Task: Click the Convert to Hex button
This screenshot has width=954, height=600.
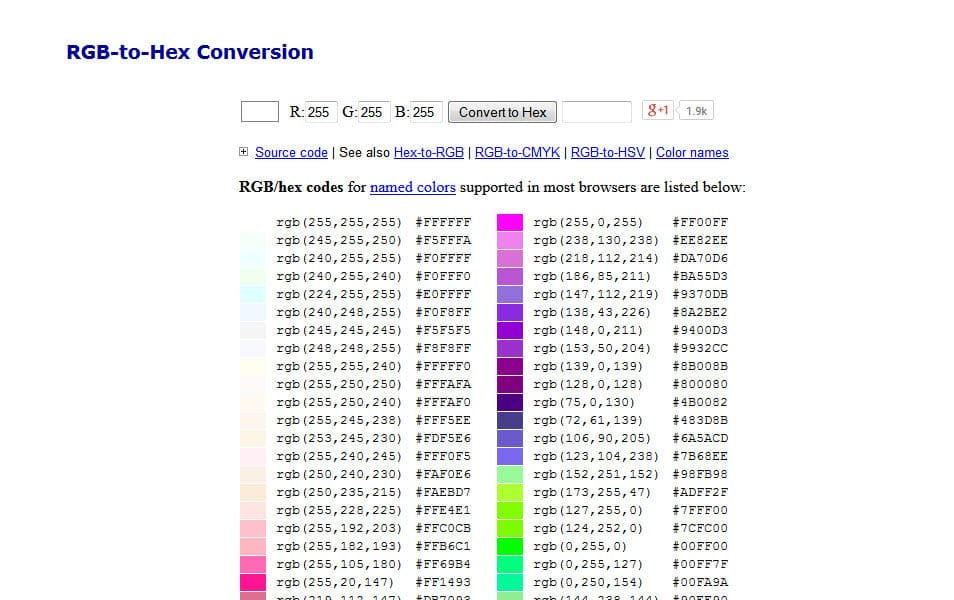Action: [502, 112]
